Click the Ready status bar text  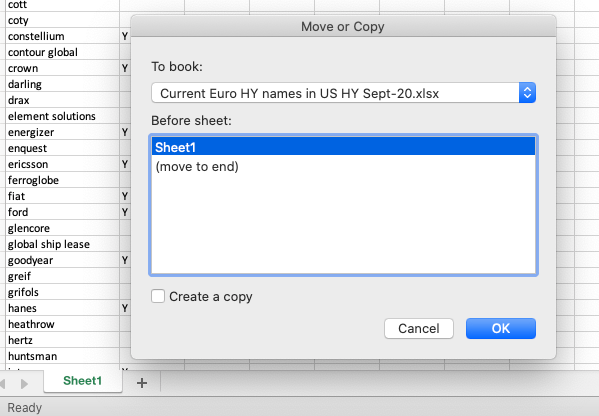click(x=24, y=408)
